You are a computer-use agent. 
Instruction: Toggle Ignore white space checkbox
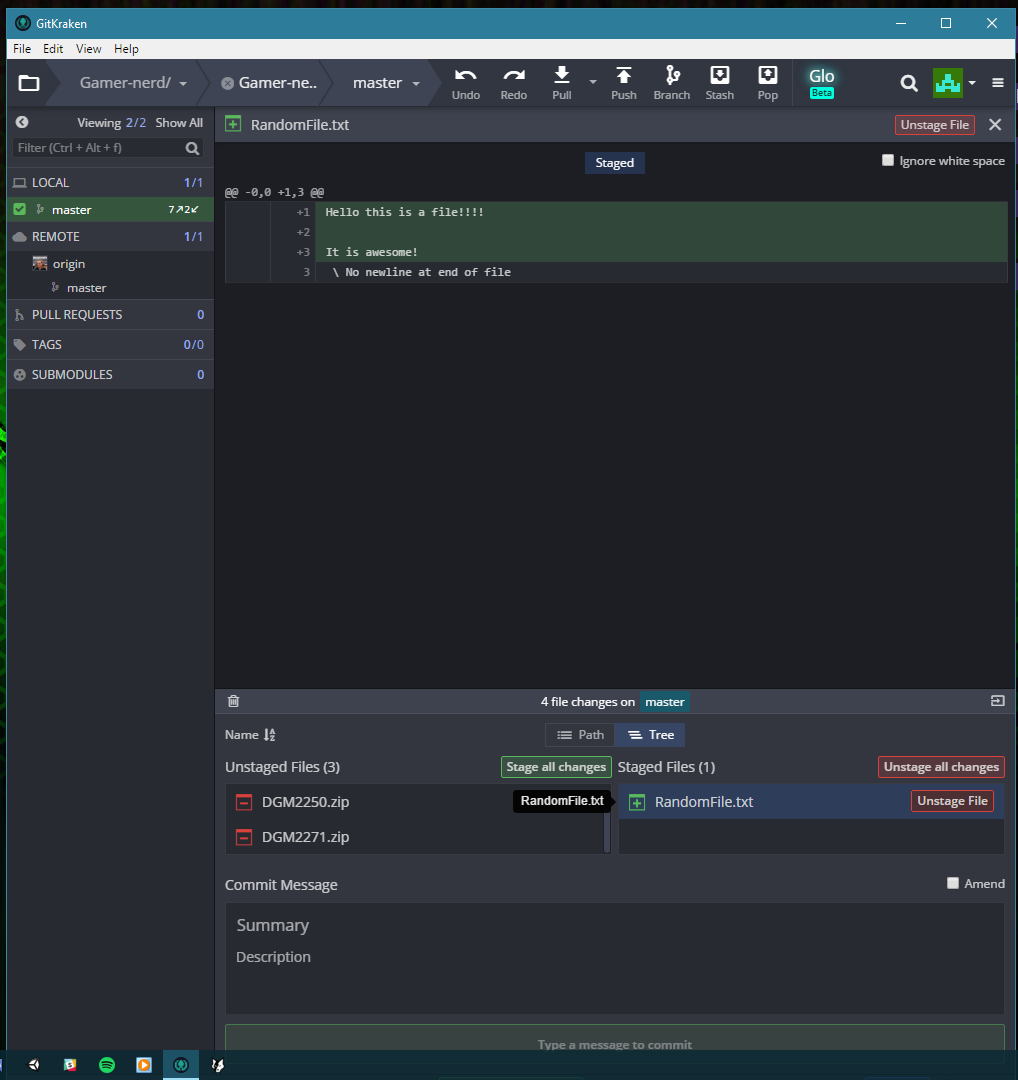pyautogui.click(x=888, y=160)
